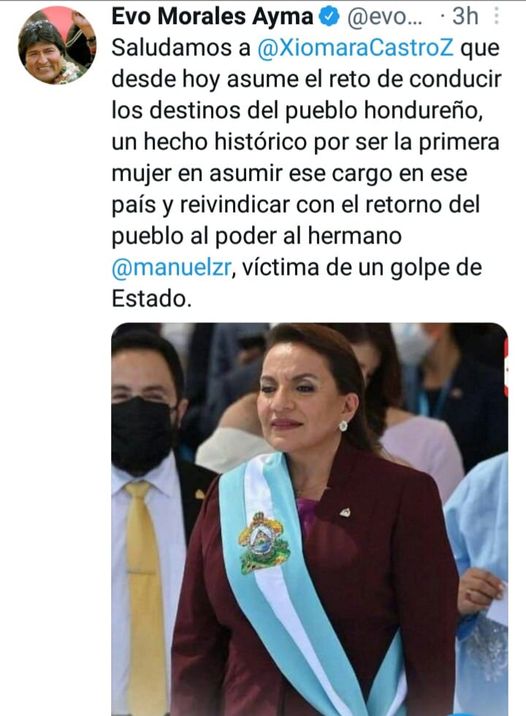Open the tweet's three-dot more options menu

496,16
